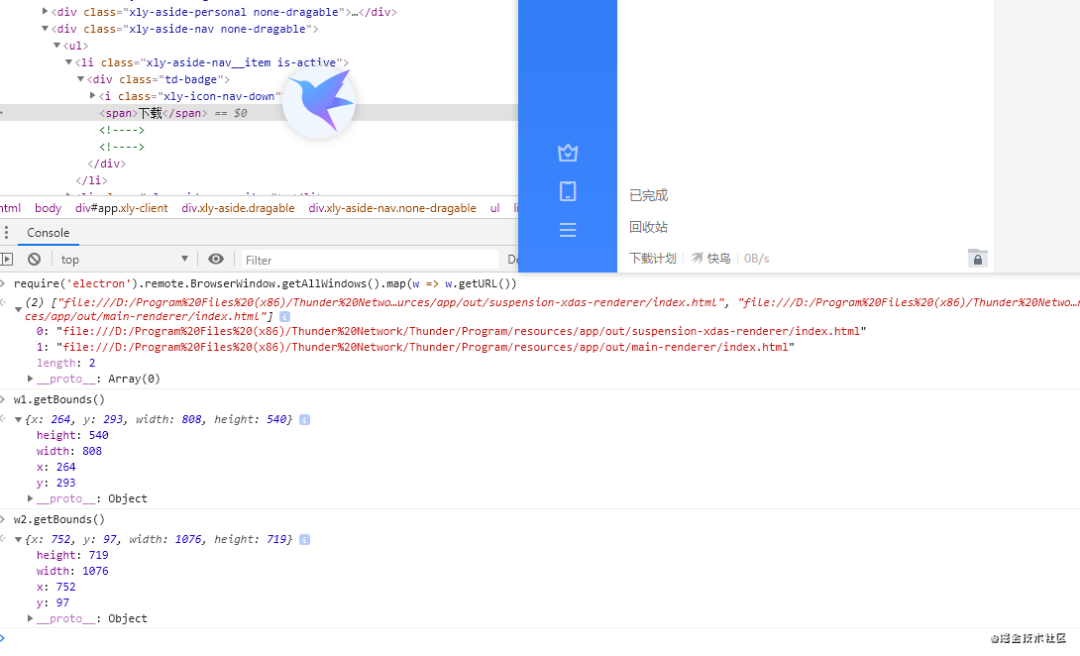This screenshot has height=656, width=1080.
Task: Click info badge next to URL array
Action: coord(284,316)
